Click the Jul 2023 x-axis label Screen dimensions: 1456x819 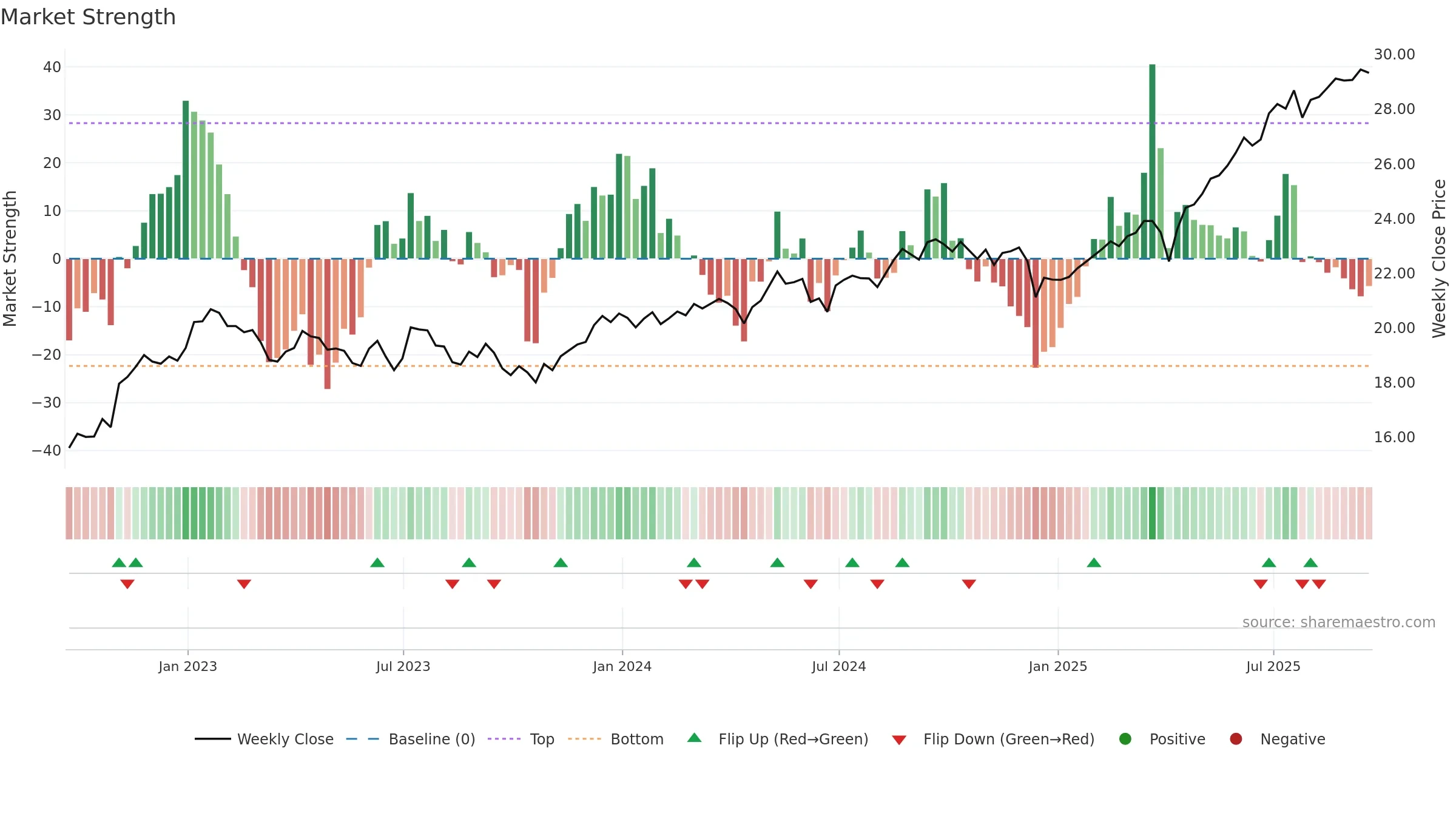pyautogui.click(x=403, y=666)
